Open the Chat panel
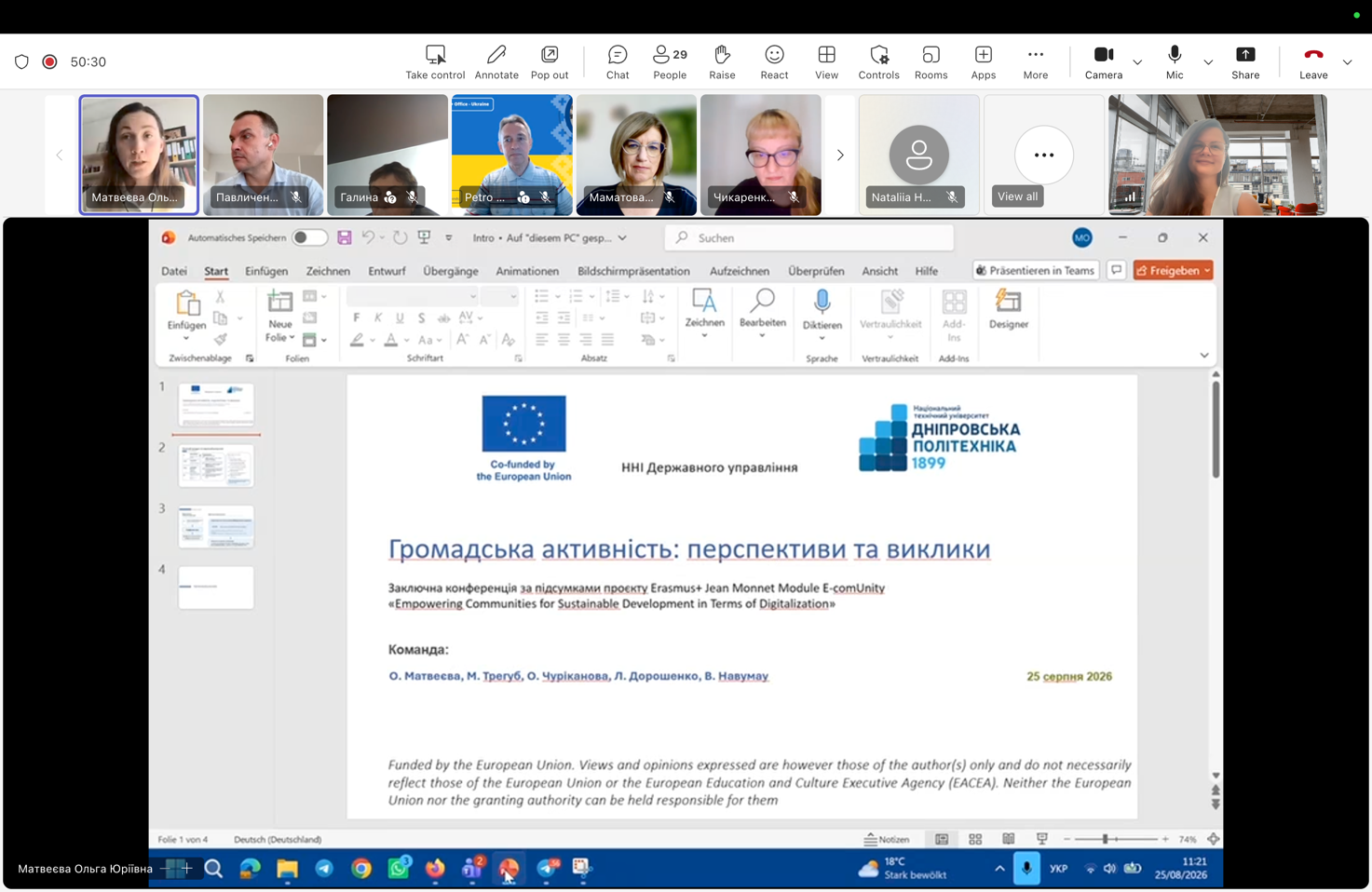This screenshot has width=1372, height=892. (618, 62)
